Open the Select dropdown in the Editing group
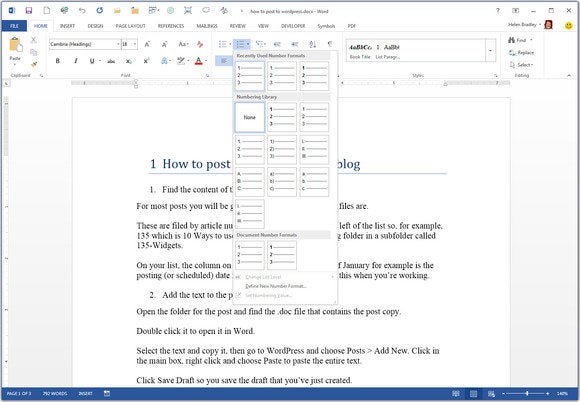580x402 pixels. tap(522, 65)
